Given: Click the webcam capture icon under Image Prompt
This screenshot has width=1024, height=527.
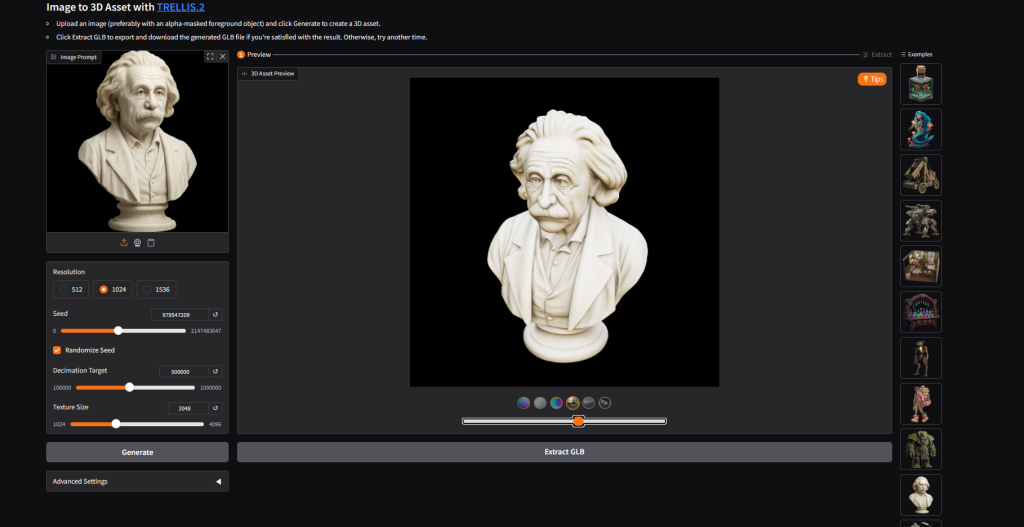Looking at the screenshot, I should [x=137, y=242].
